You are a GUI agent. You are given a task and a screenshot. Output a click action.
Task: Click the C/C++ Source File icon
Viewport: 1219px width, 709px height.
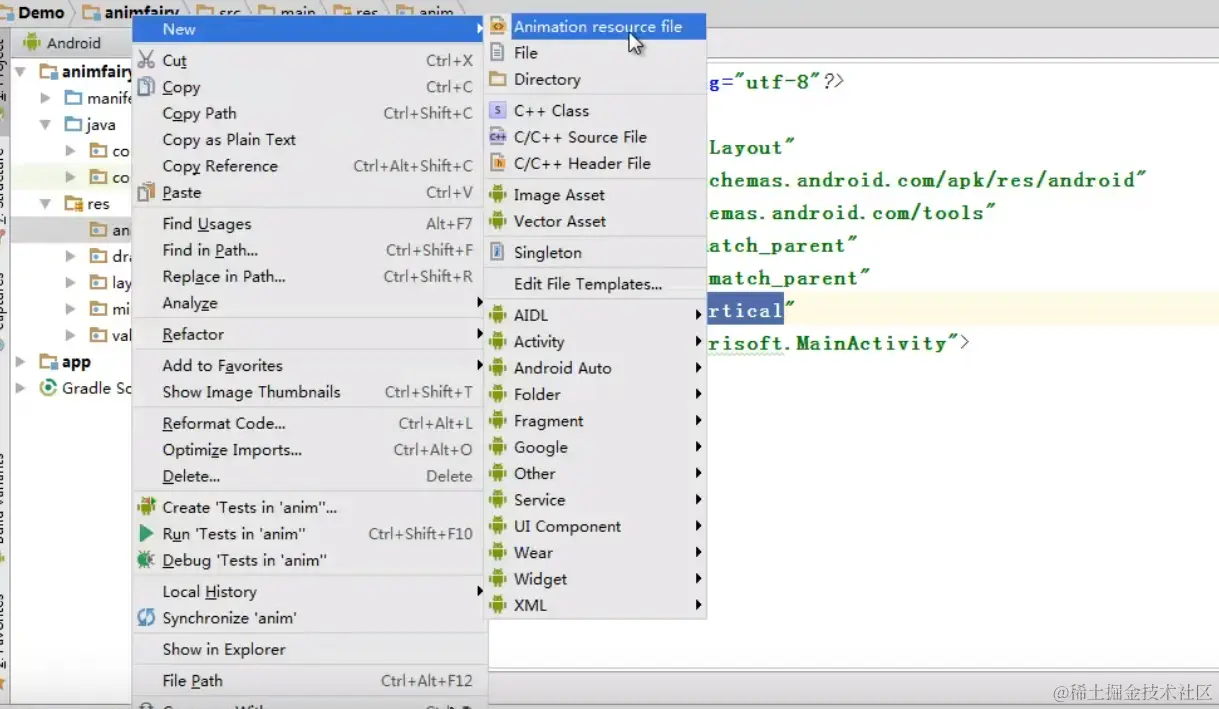[498, 137]
